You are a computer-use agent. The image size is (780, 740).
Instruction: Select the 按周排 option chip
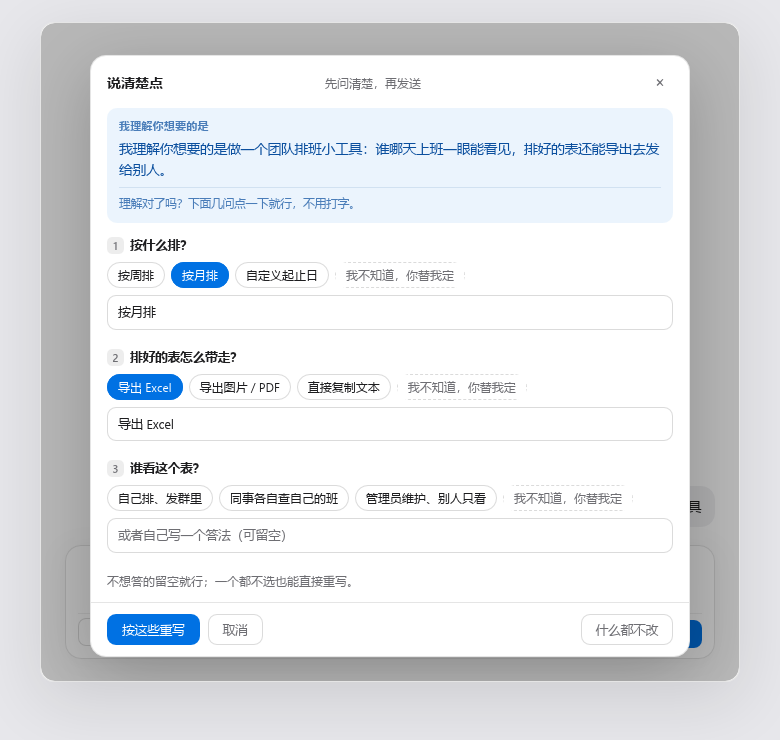136,275
